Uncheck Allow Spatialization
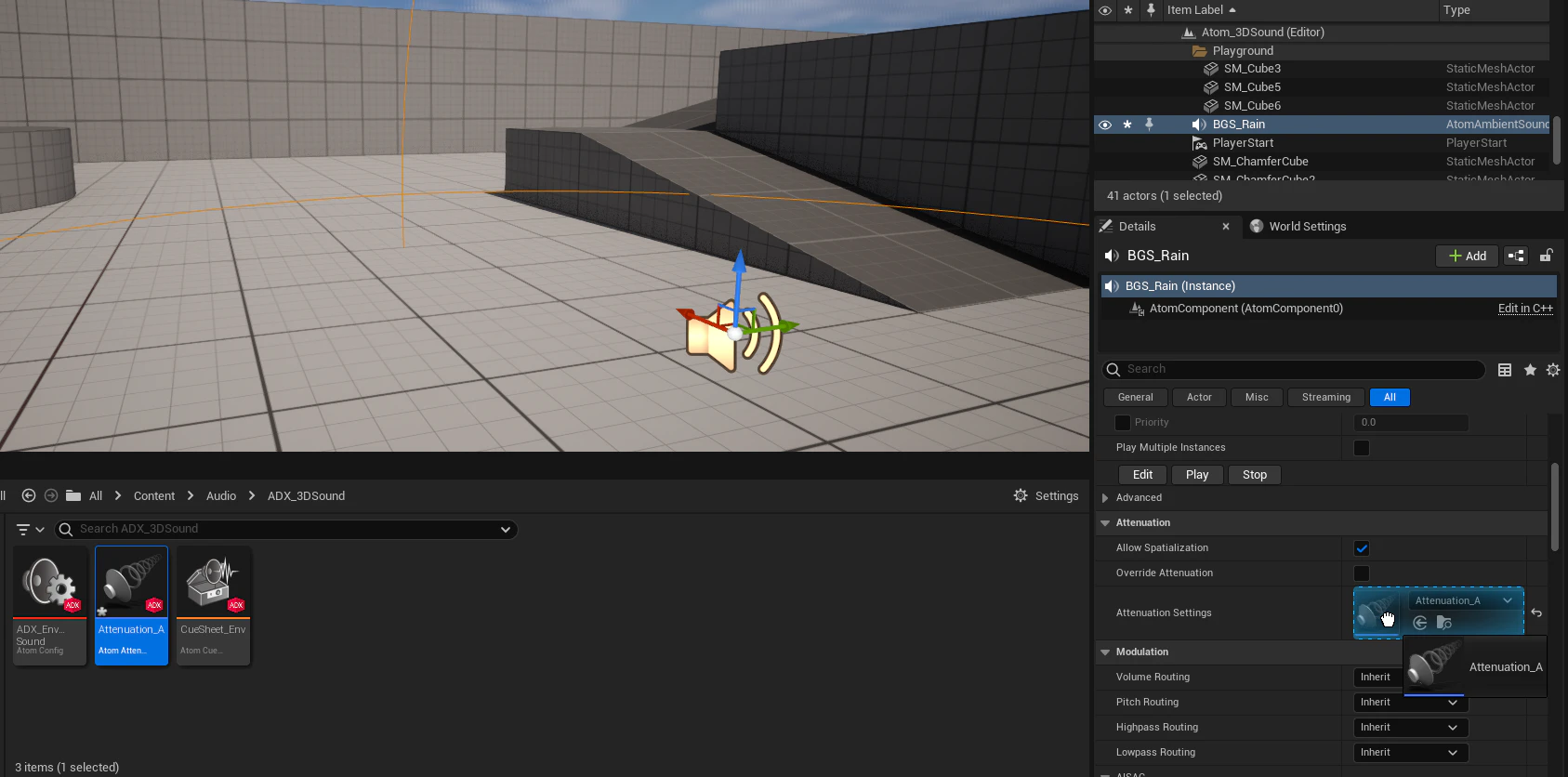Viewport: 1568px width, 777px height. (1362, 548)
